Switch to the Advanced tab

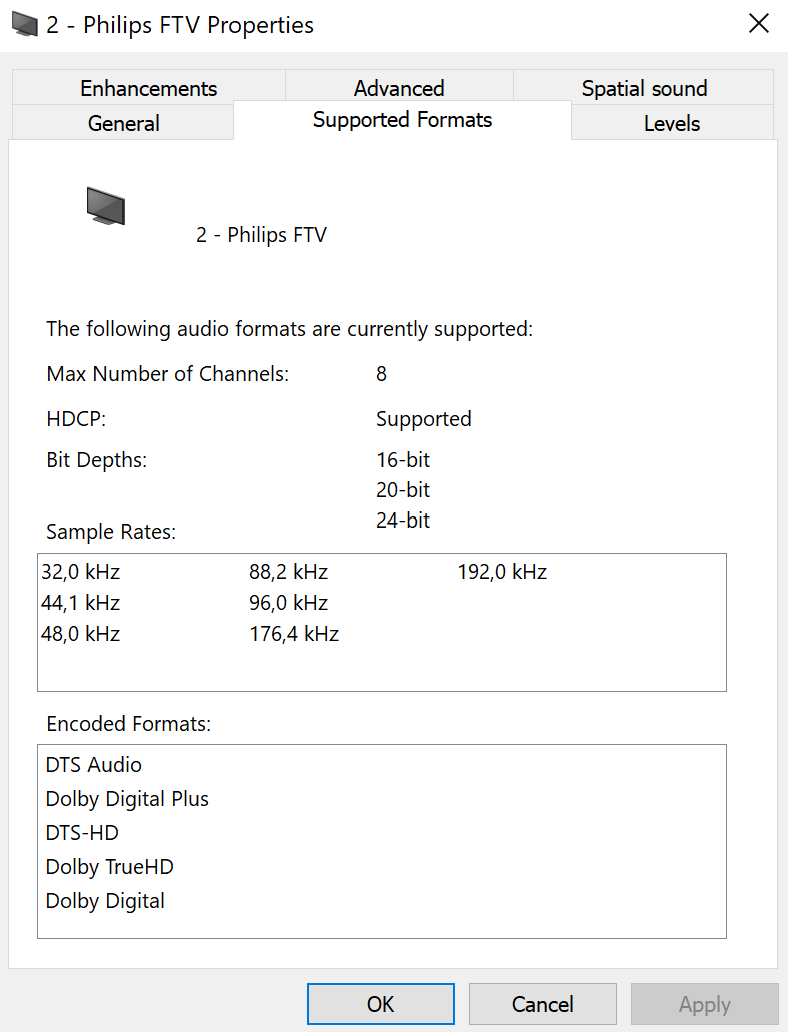pos(399,88)
